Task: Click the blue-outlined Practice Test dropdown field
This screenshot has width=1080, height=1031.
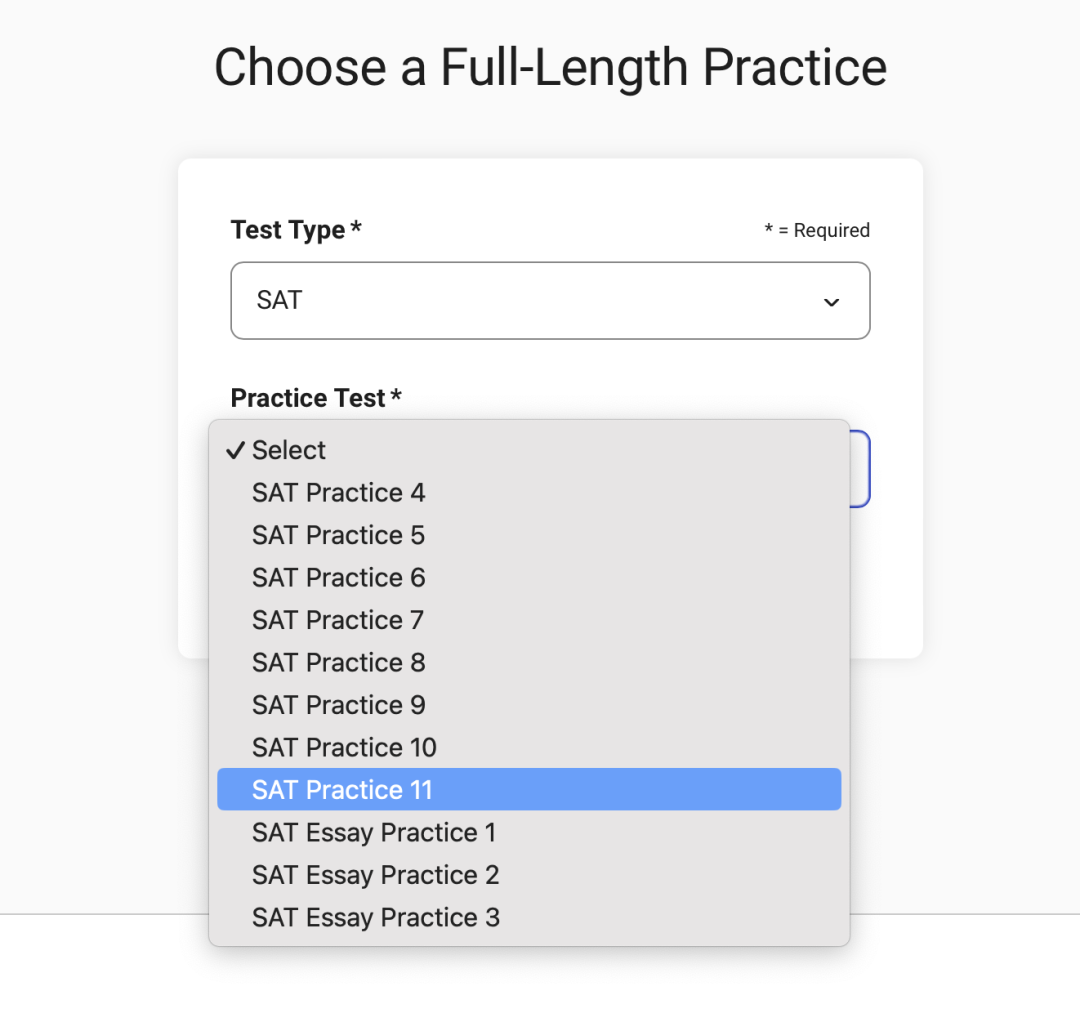Action: tap(860, 469)
